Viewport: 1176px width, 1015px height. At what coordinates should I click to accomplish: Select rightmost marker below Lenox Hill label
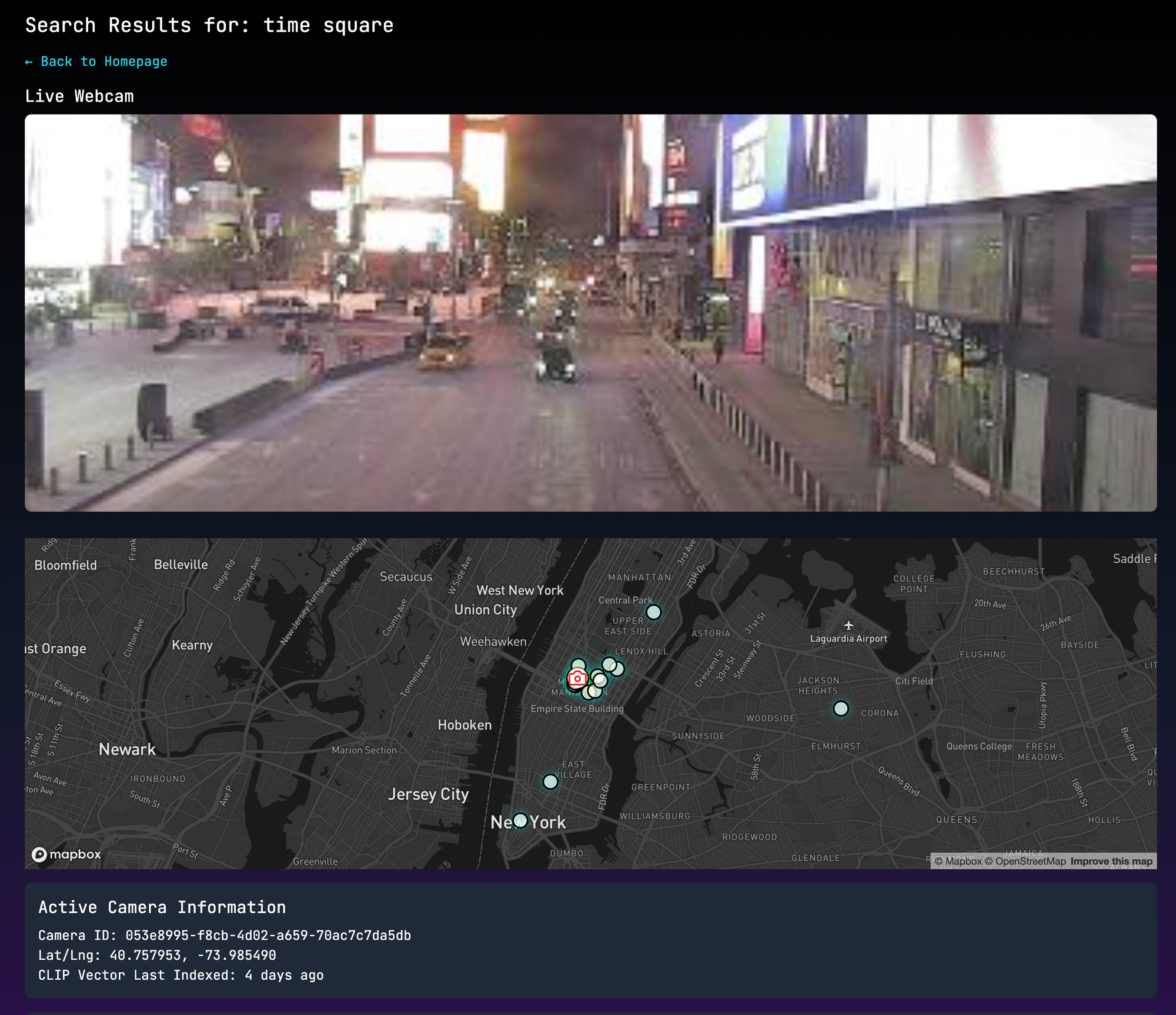[x=618, y=669]
